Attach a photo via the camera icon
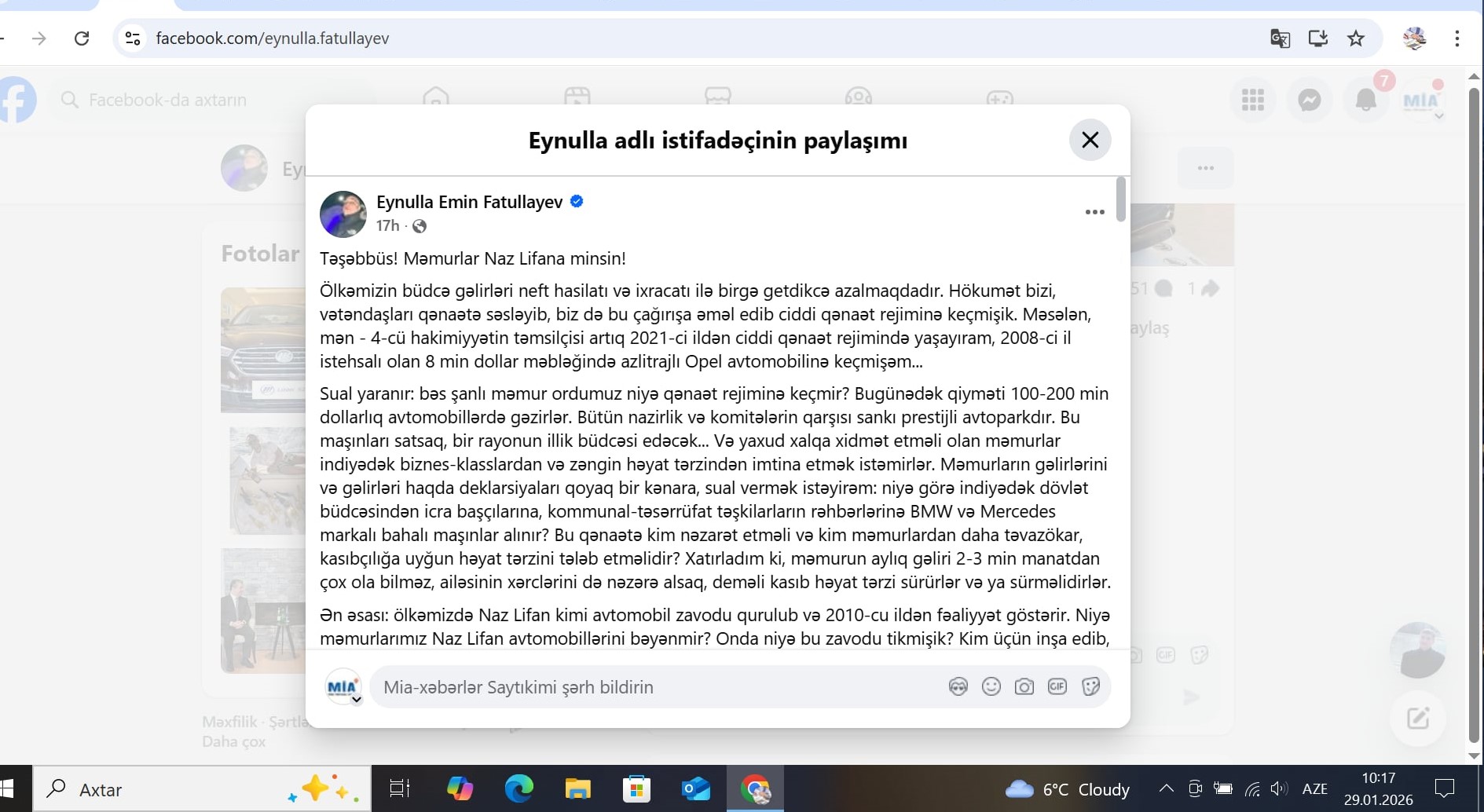The image size is (1484, 812). (1024, 687)
